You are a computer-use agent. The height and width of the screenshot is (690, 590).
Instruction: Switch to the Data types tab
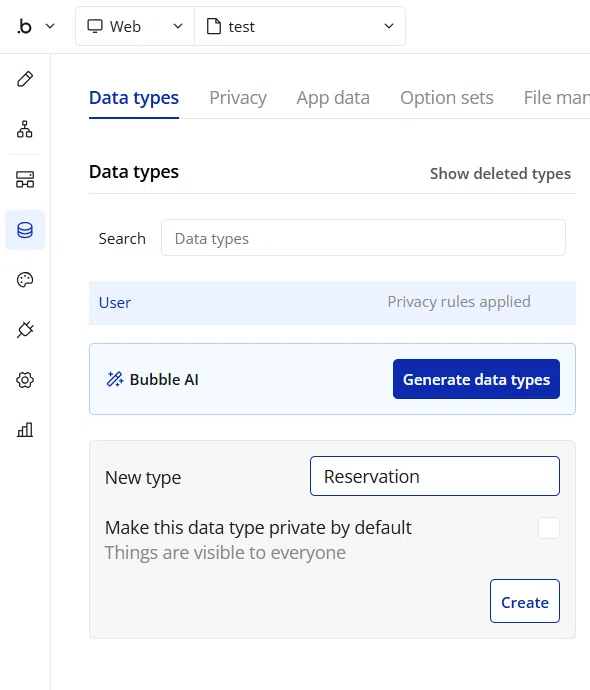[x=134, y=98]
